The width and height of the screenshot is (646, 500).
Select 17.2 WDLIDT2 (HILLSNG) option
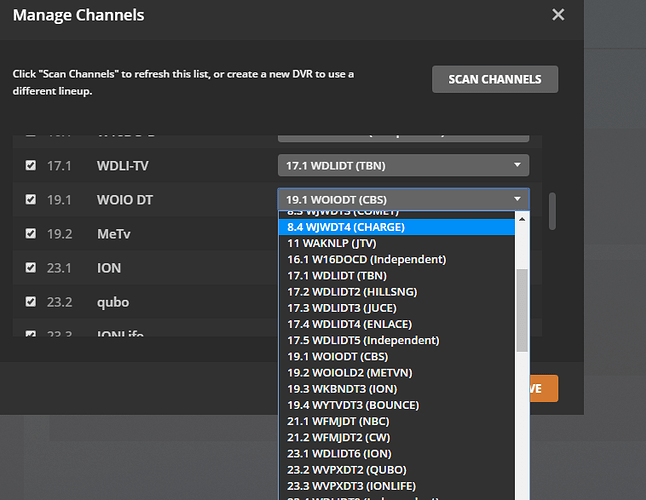[x=397, y=292]
